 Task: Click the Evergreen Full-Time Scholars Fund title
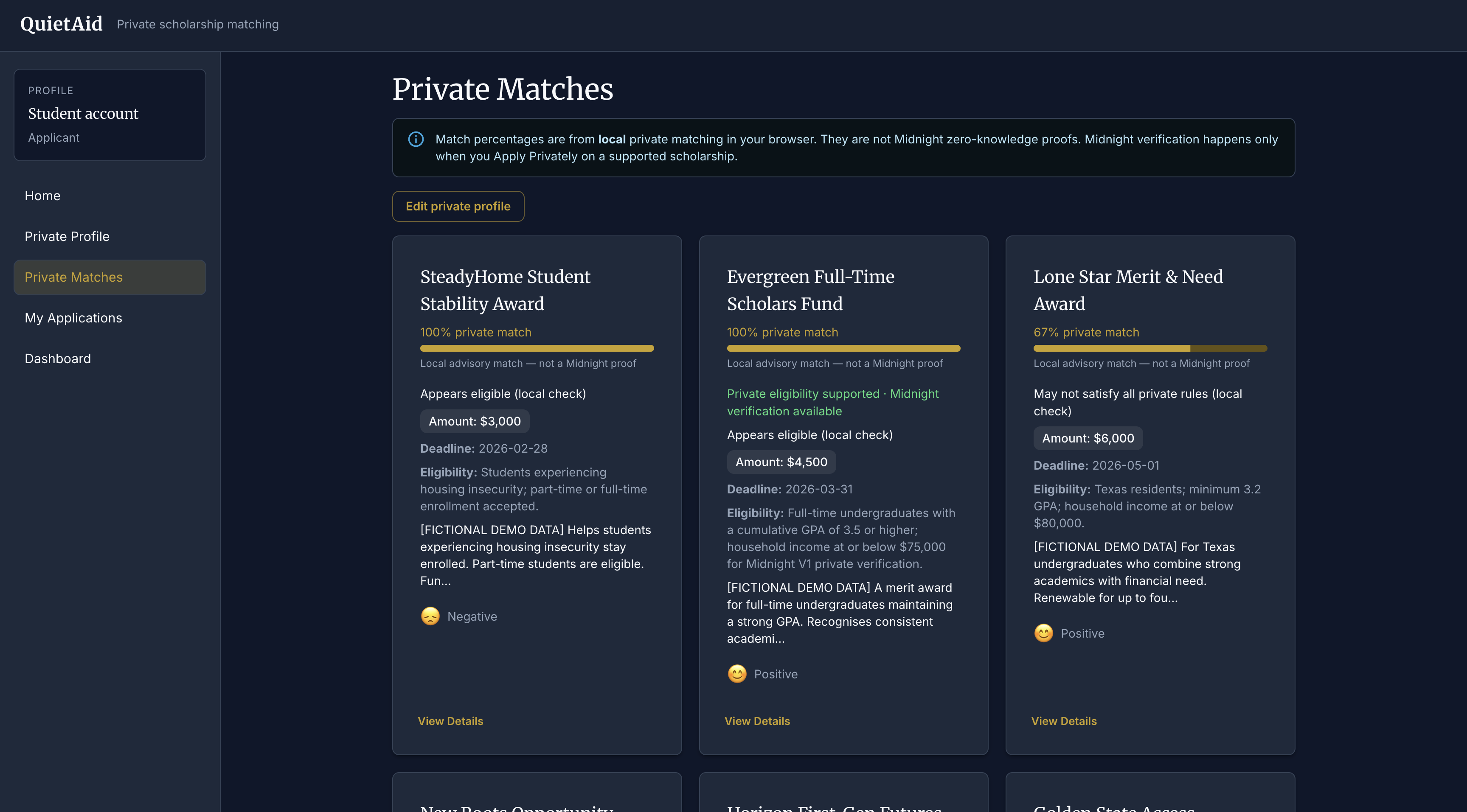pyautogui.click(x=810, y=290)
